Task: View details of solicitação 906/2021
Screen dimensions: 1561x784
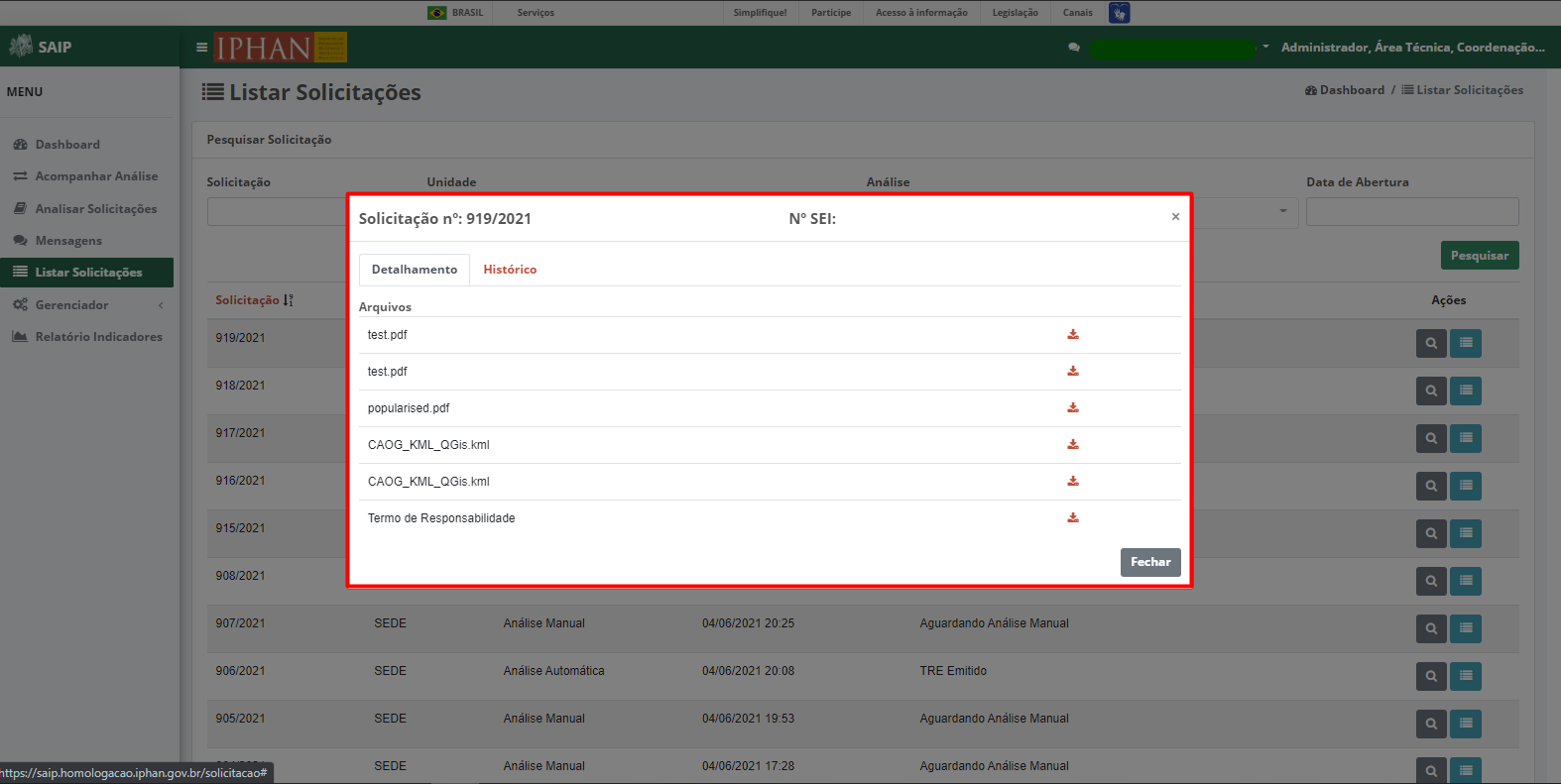Action: coord(1431,677)
